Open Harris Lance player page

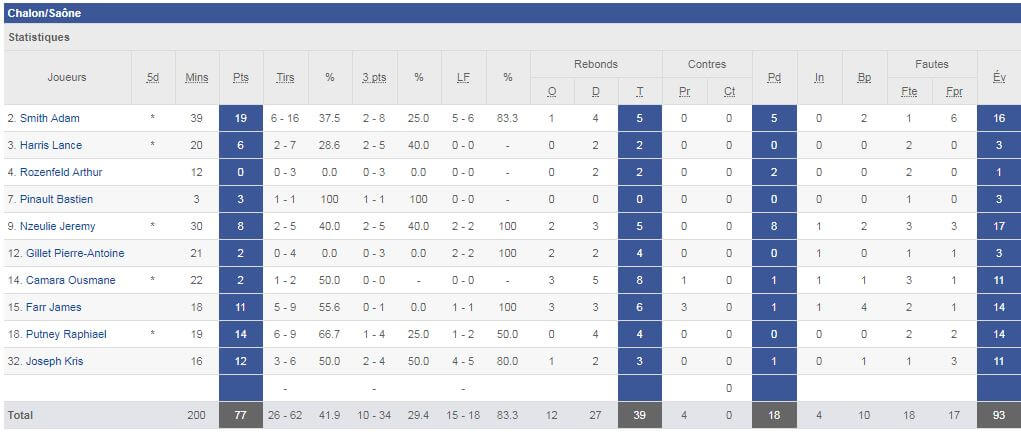coord(51,145)
